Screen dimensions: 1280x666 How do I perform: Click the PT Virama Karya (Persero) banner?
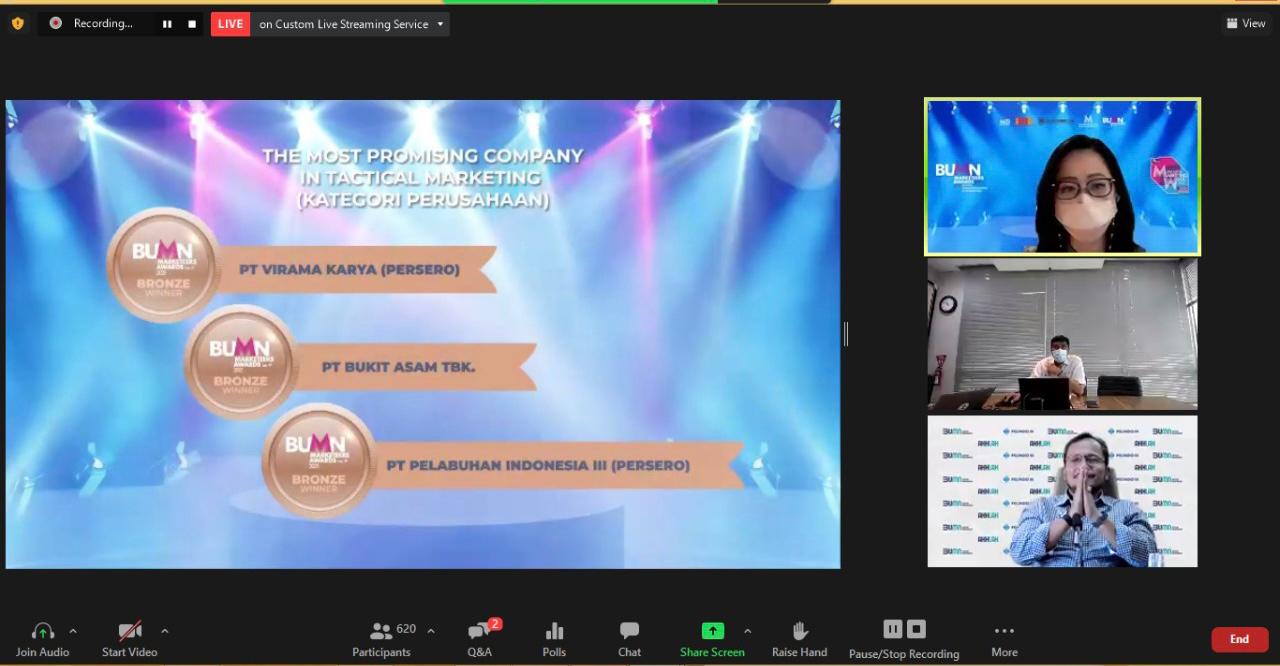coord(355,269)
